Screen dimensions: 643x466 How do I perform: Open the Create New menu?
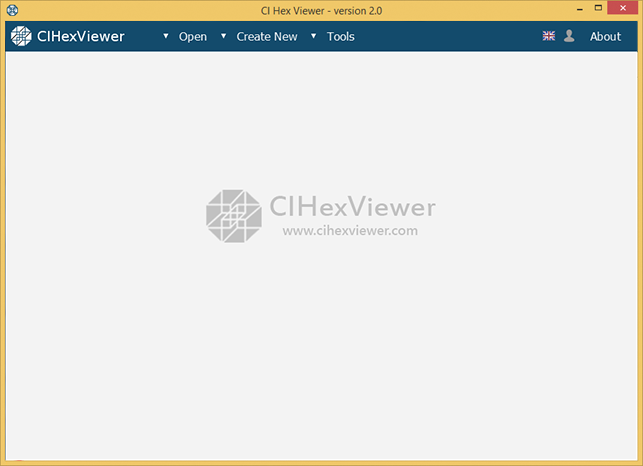pyautogui.click(x=267, y=37)
